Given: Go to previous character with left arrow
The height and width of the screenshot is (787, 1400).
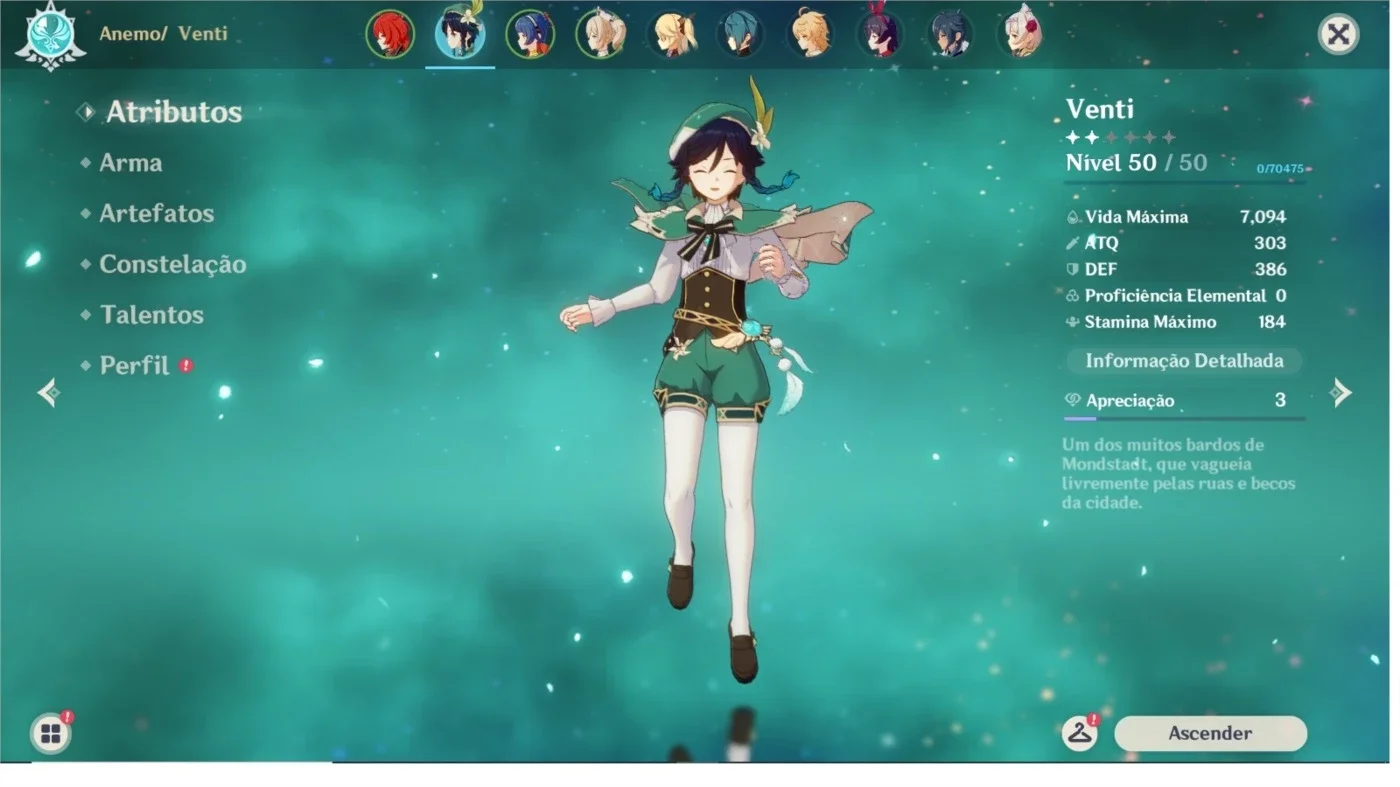Looking at the screenshot, I should [48, 393].
